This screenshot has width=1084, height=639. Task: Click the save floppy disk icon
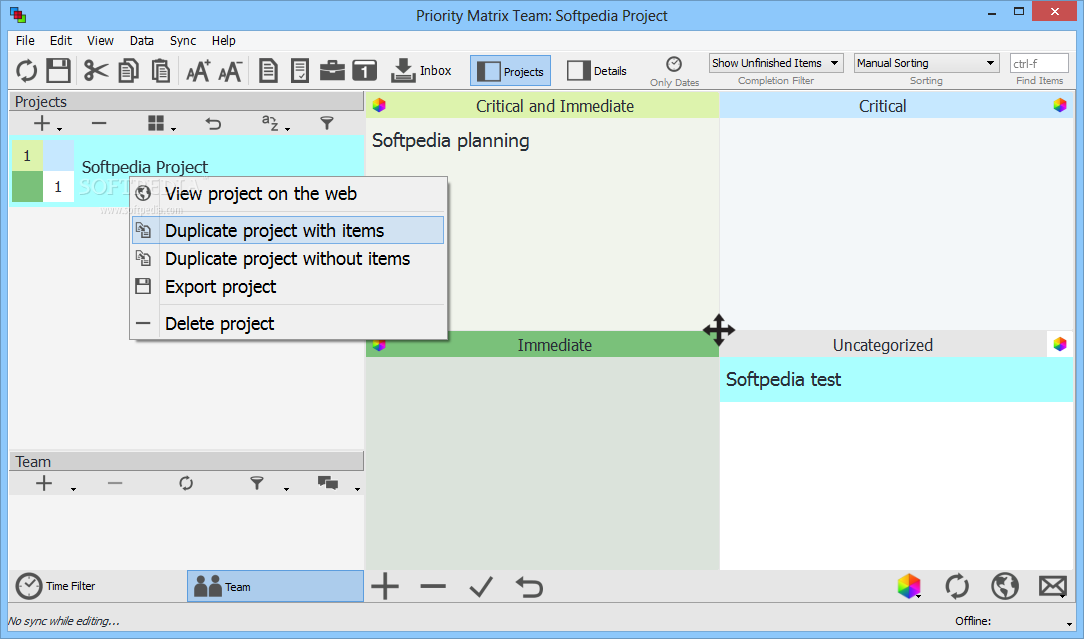[59, 71]
